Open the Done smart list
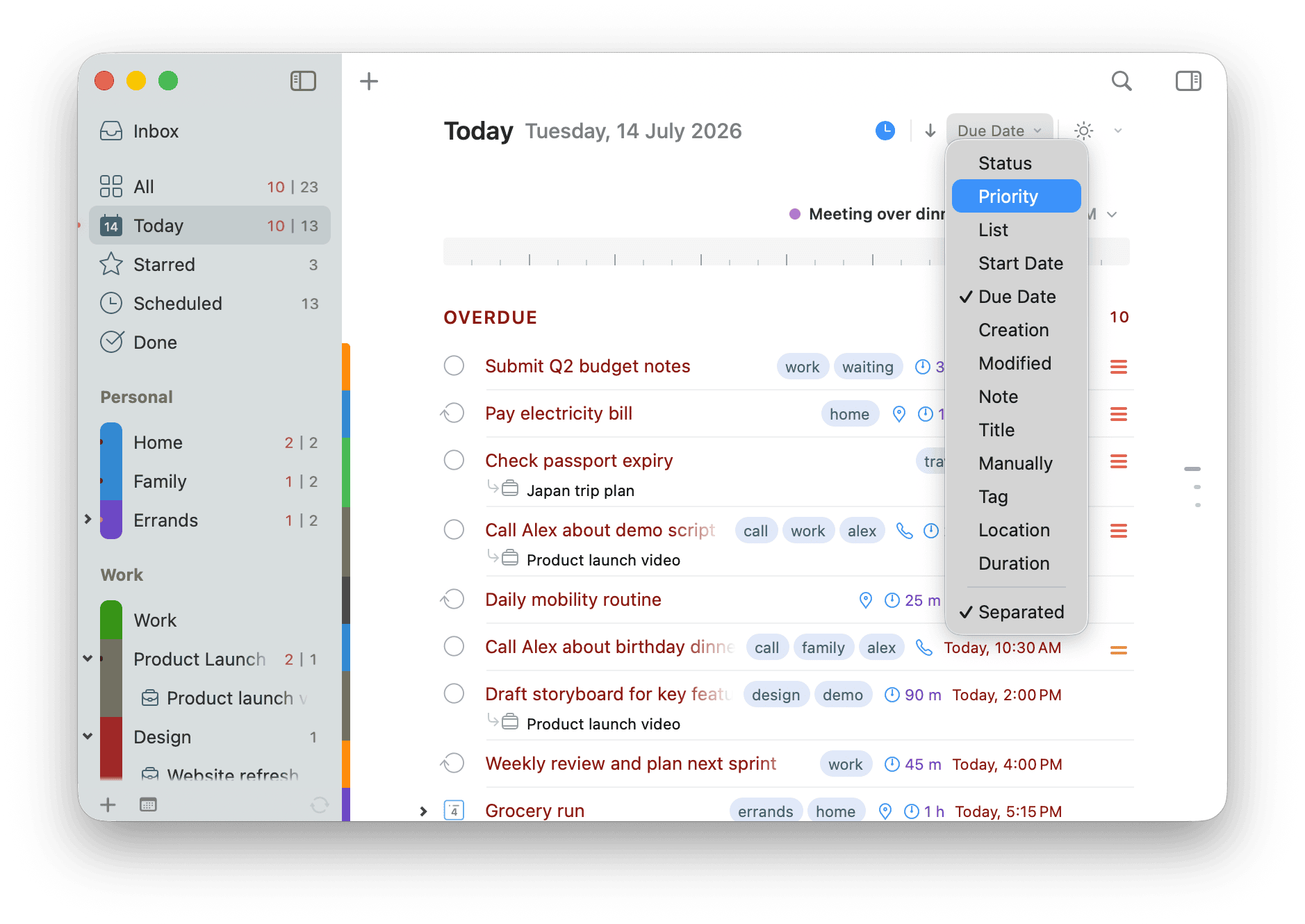The width and height of the screenshot is (1305, 924). (210, 343)
